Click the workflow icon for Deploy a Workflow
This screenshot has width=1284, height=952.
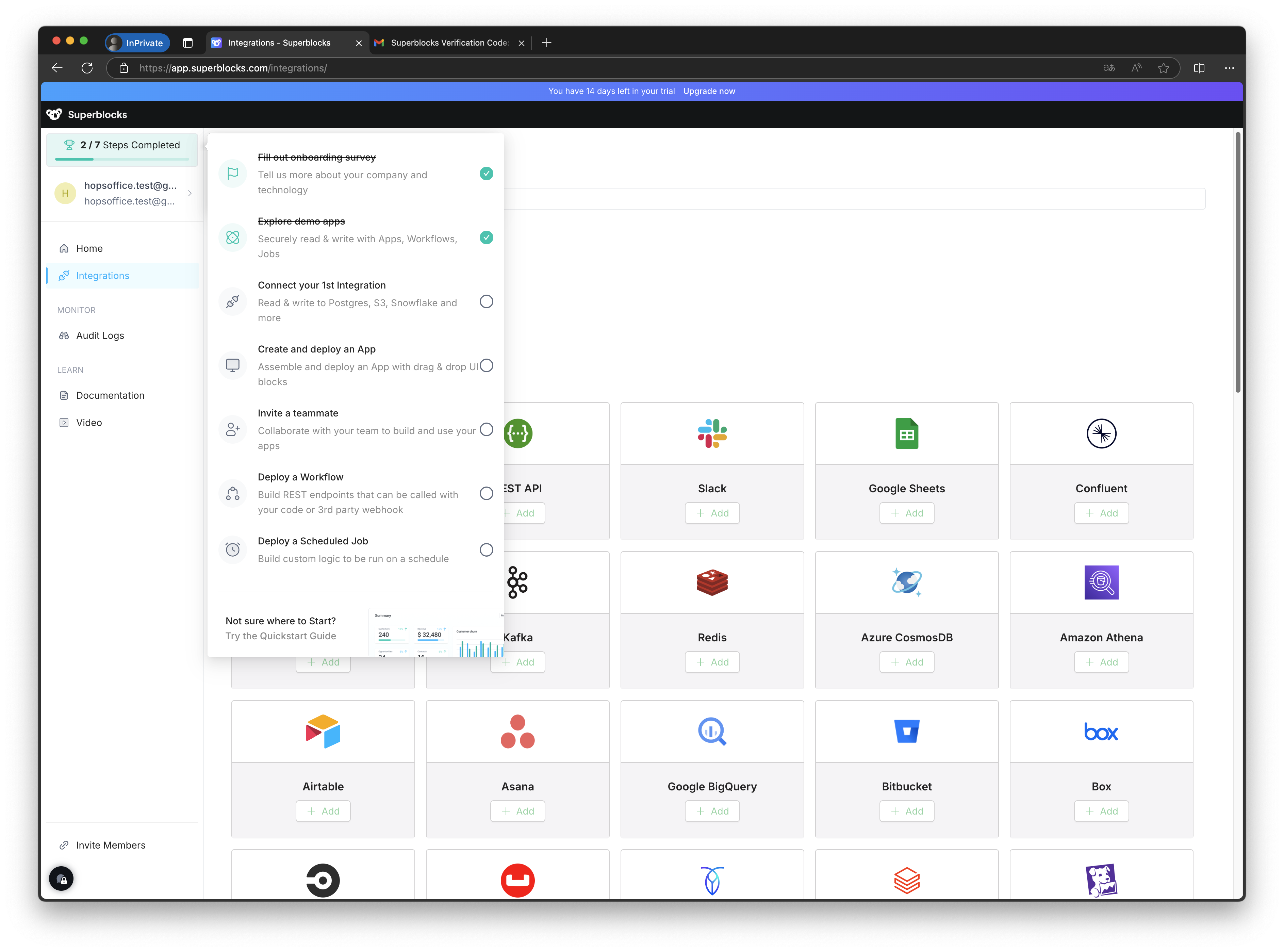[233, 493]
